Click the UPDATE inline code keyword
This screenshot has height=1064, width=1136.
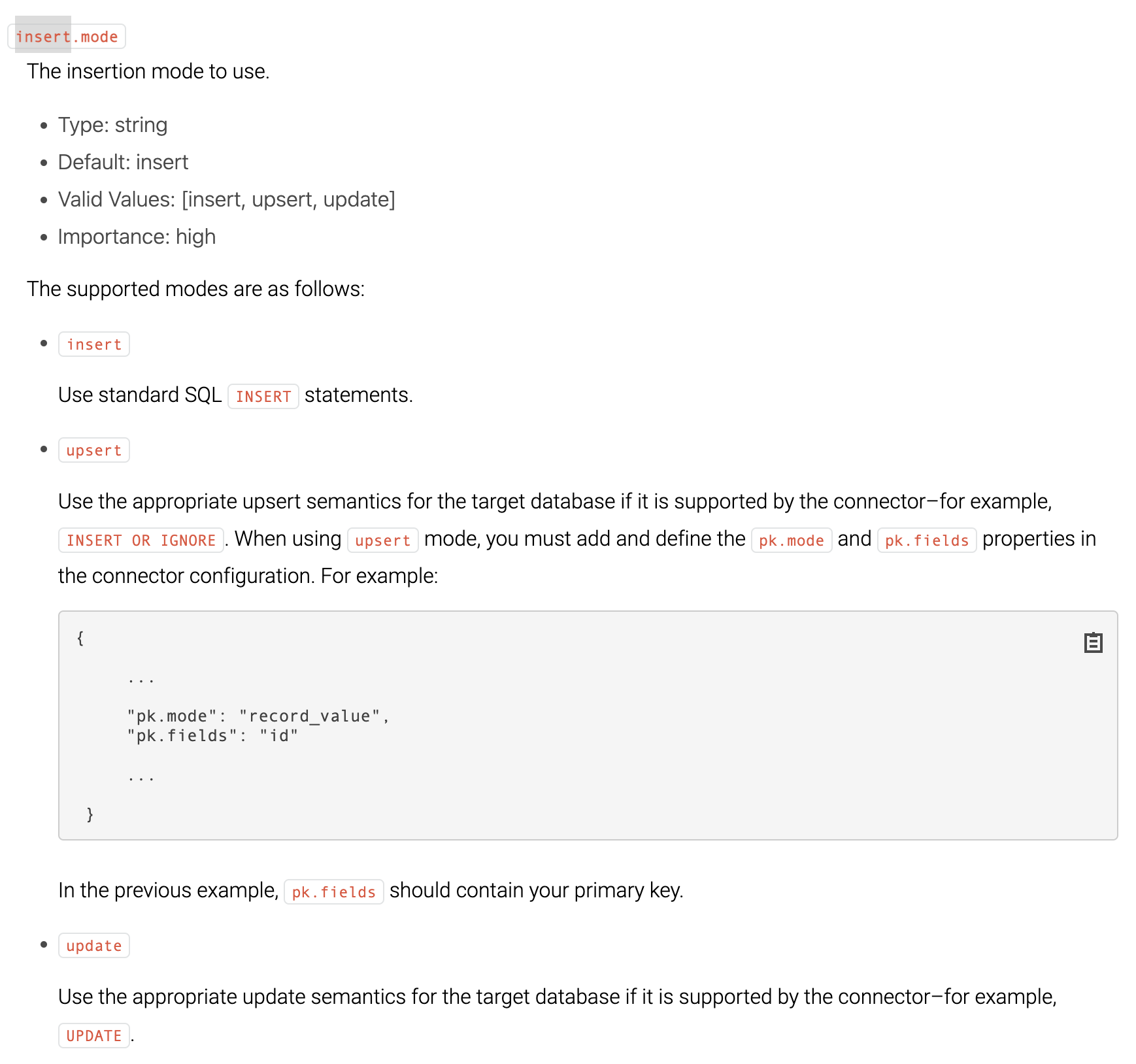point(94,1036)
